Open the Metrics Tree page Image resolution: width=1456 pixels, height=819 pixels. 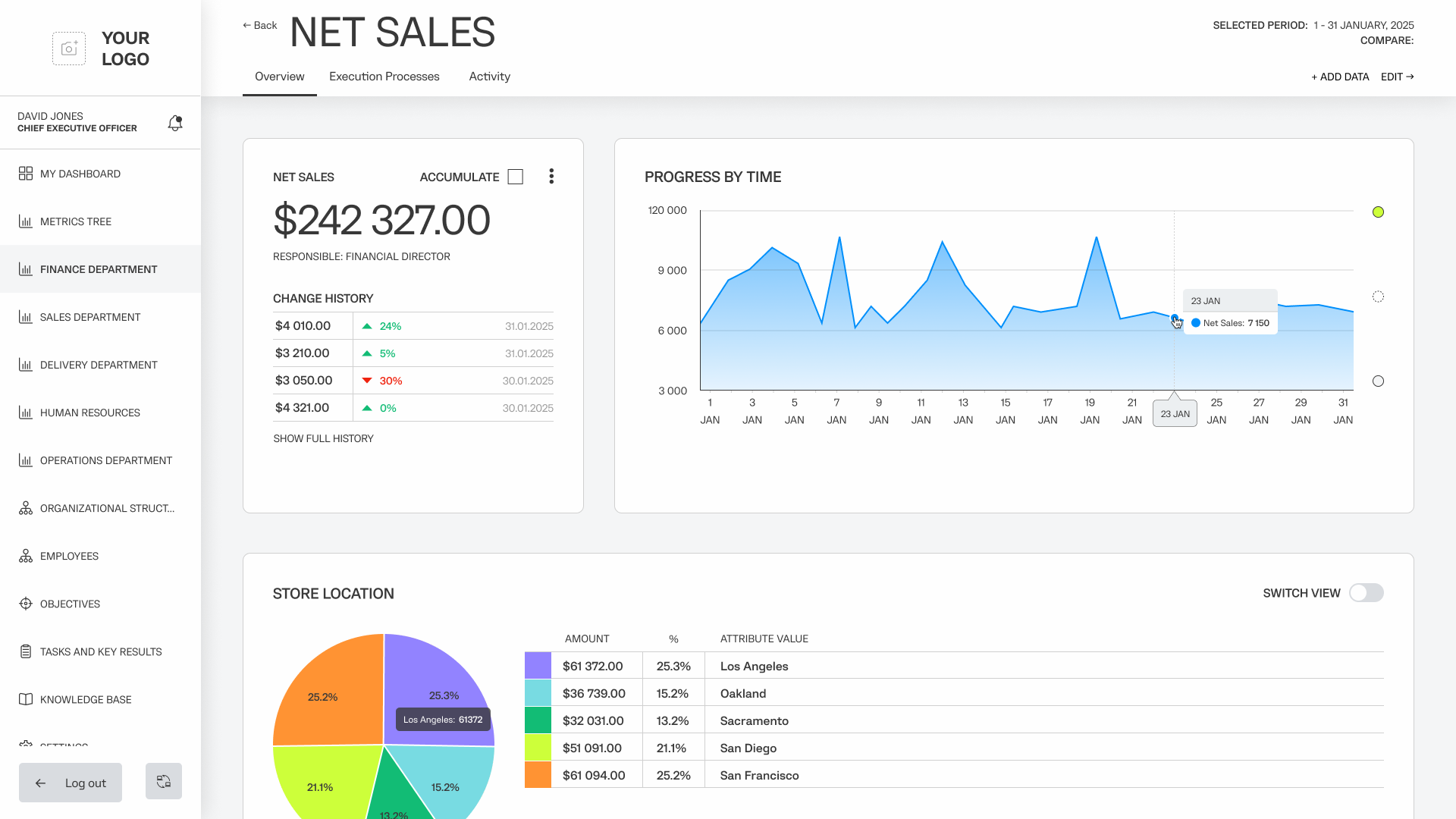pos(75,221)
